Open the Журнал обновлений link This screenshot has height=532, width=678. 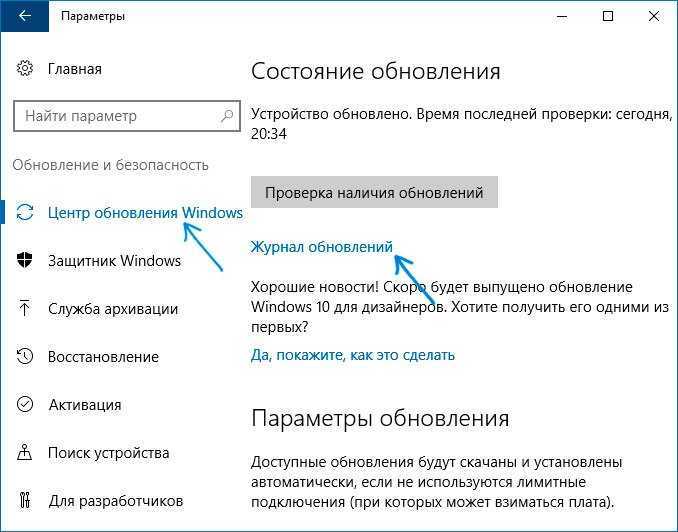[322, 247]
